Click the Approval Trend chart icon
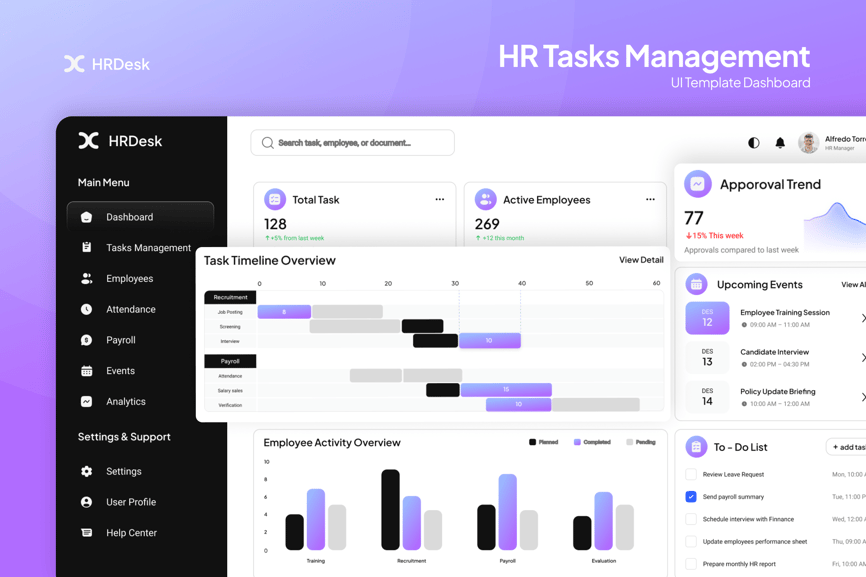Image resolution: width=866 pixels, height=577 pixels. pos(698,184)
